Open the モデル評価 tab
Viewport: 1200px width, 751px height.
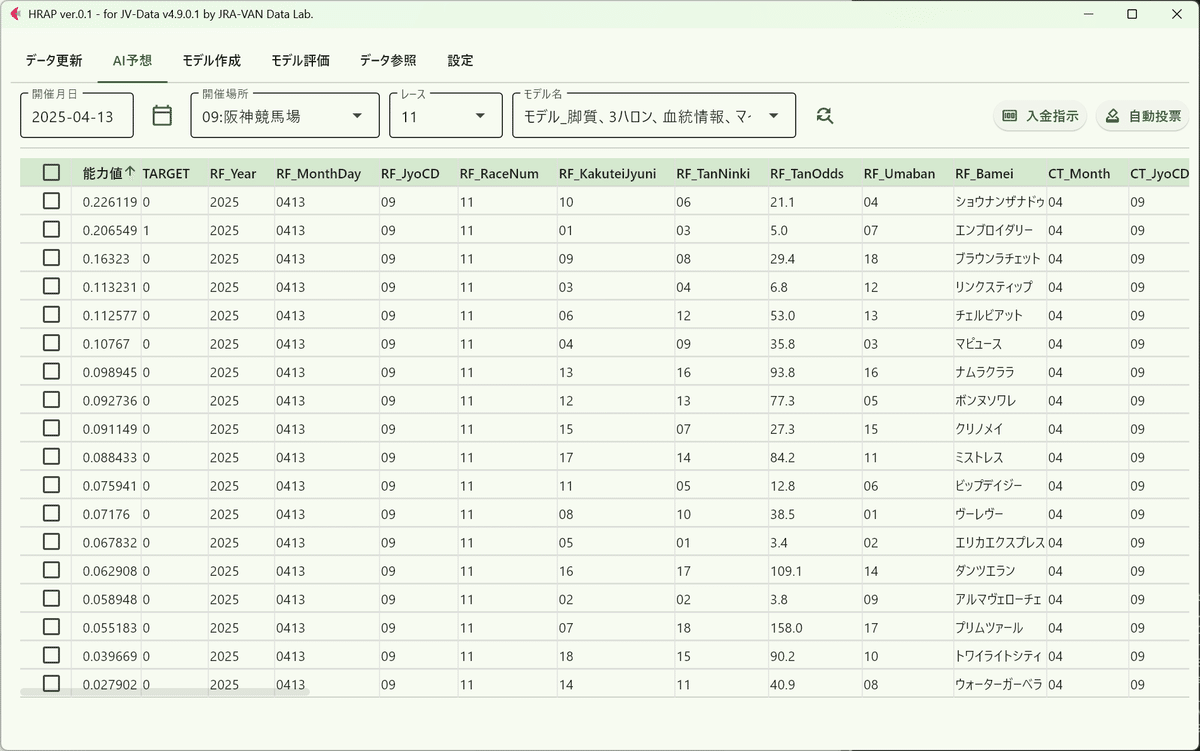pos(301,60)
